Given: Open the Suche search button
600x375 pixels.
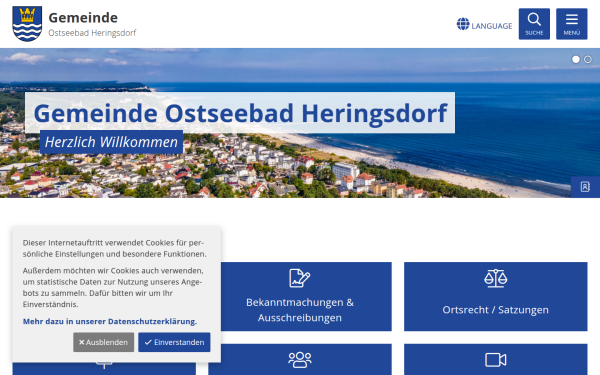Looking at the screenshot, I should pyautogui.click(x=534, y=24).
